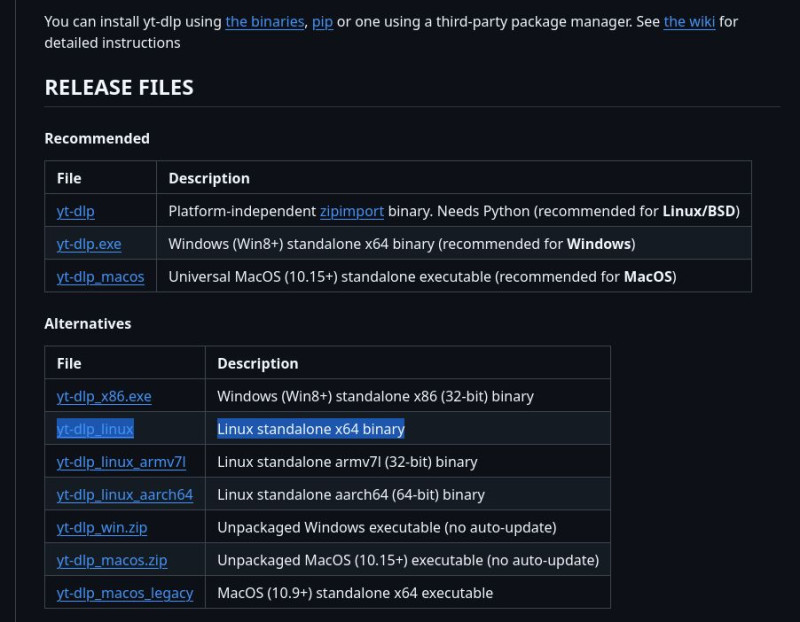Open "the wiki" link
Viewport: 800px width, 622px height.
click(x=689, y=21)
